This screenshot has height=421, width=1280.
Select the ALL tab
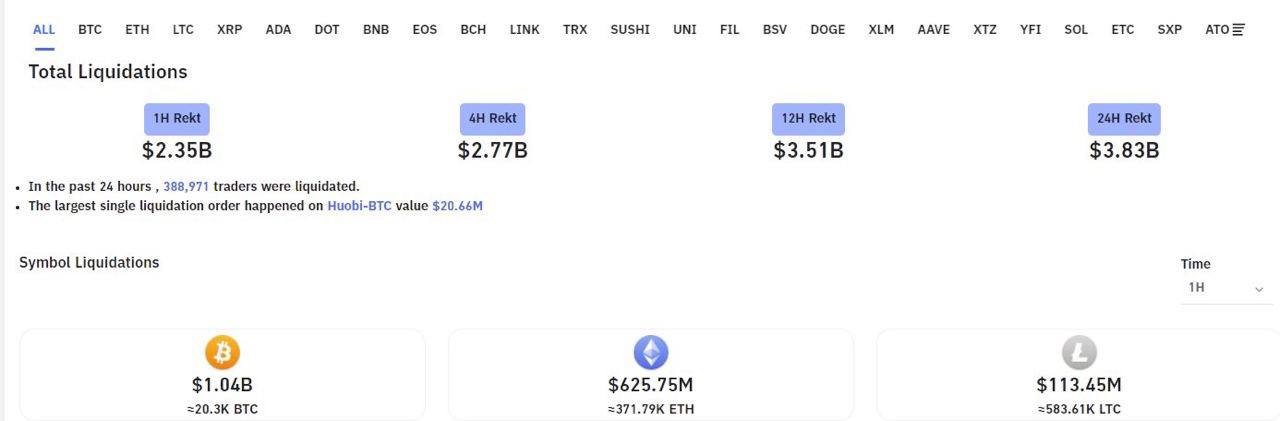coord(44,30)
